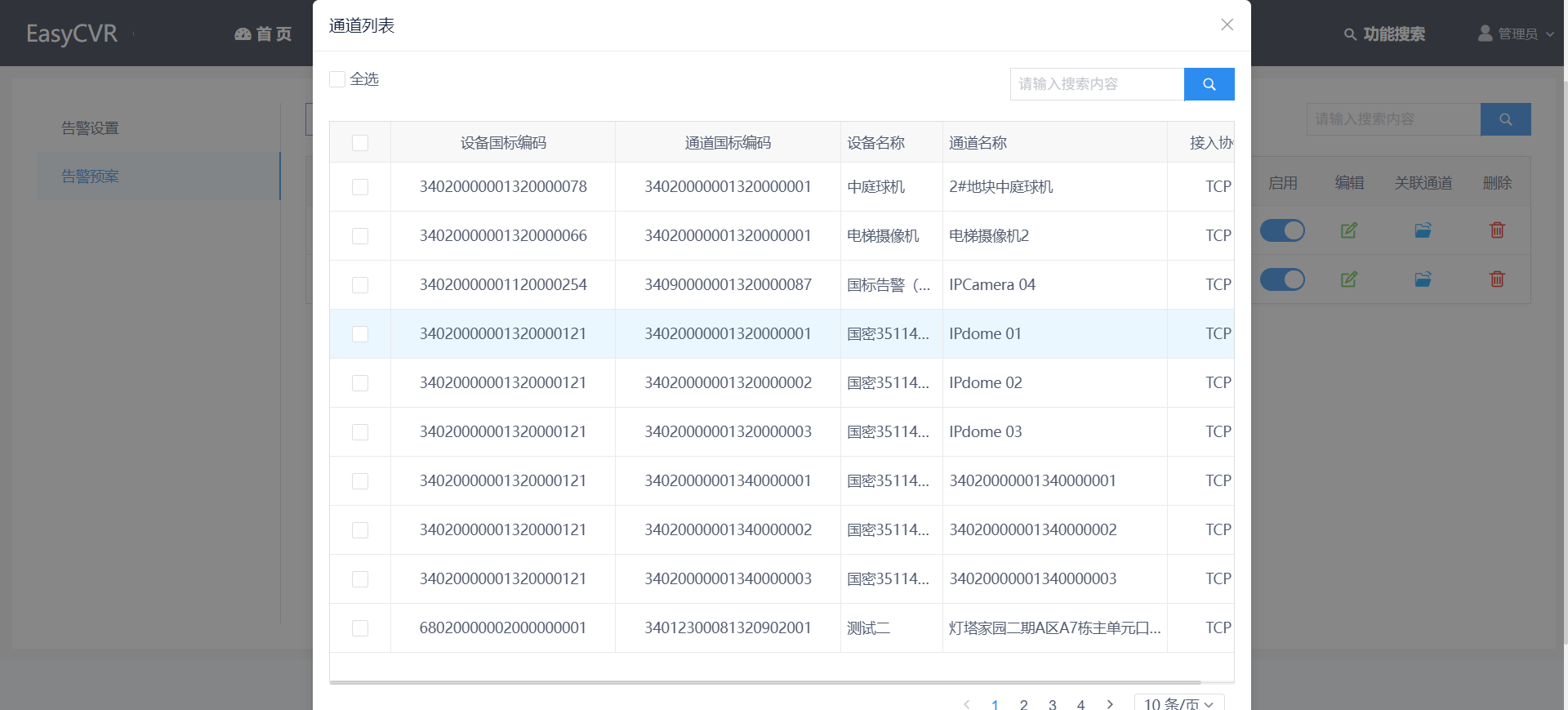Close the 通道列表 dialog with the X icon
This screenshot has height=710, width=1568.
point(1227,25)
